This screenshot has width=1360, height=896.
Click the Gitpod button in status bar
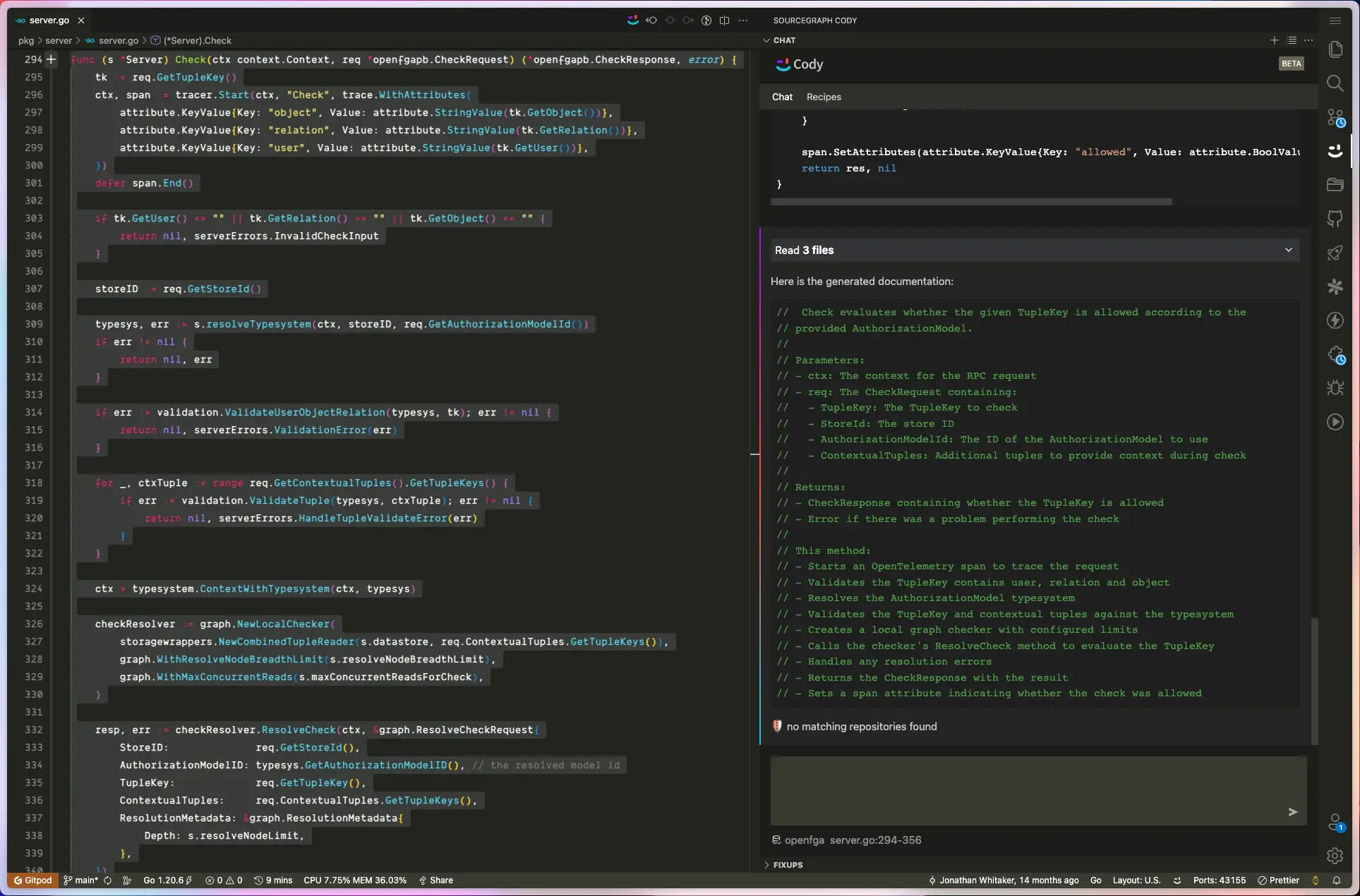(33, 880)
